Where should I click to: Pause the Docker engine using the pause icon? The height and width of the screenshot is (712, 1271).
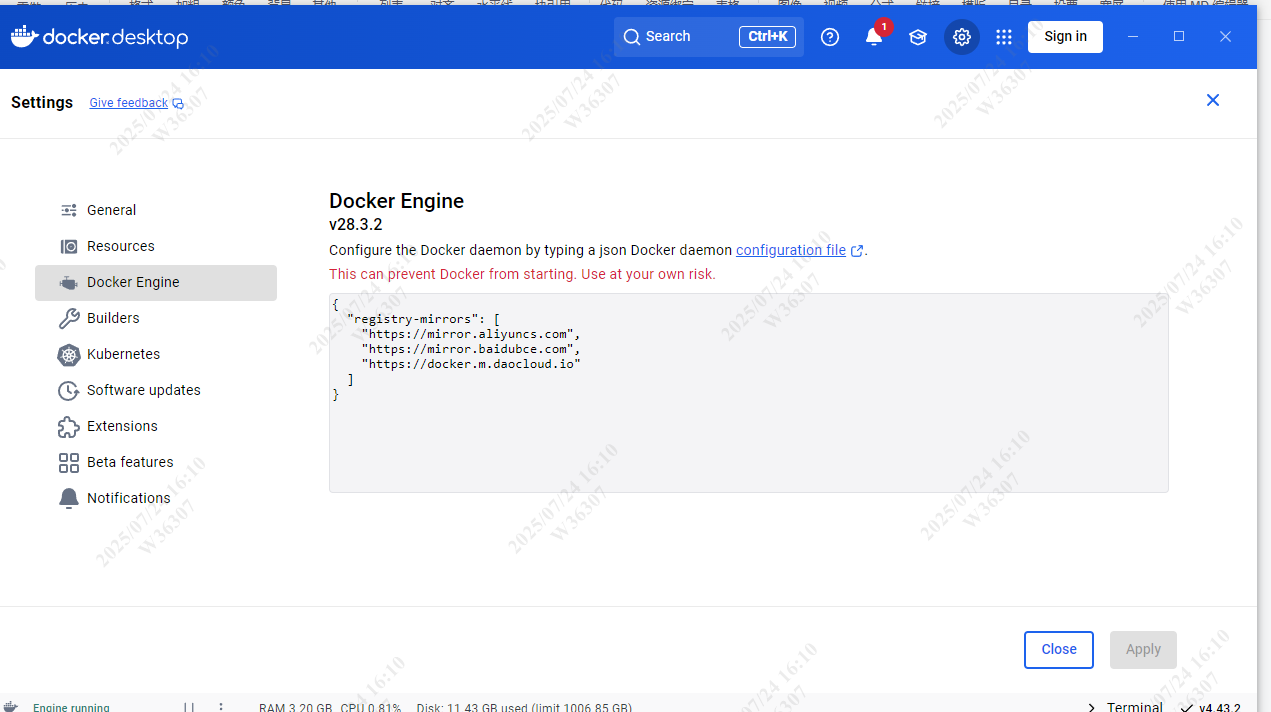[x=189, y=706]
